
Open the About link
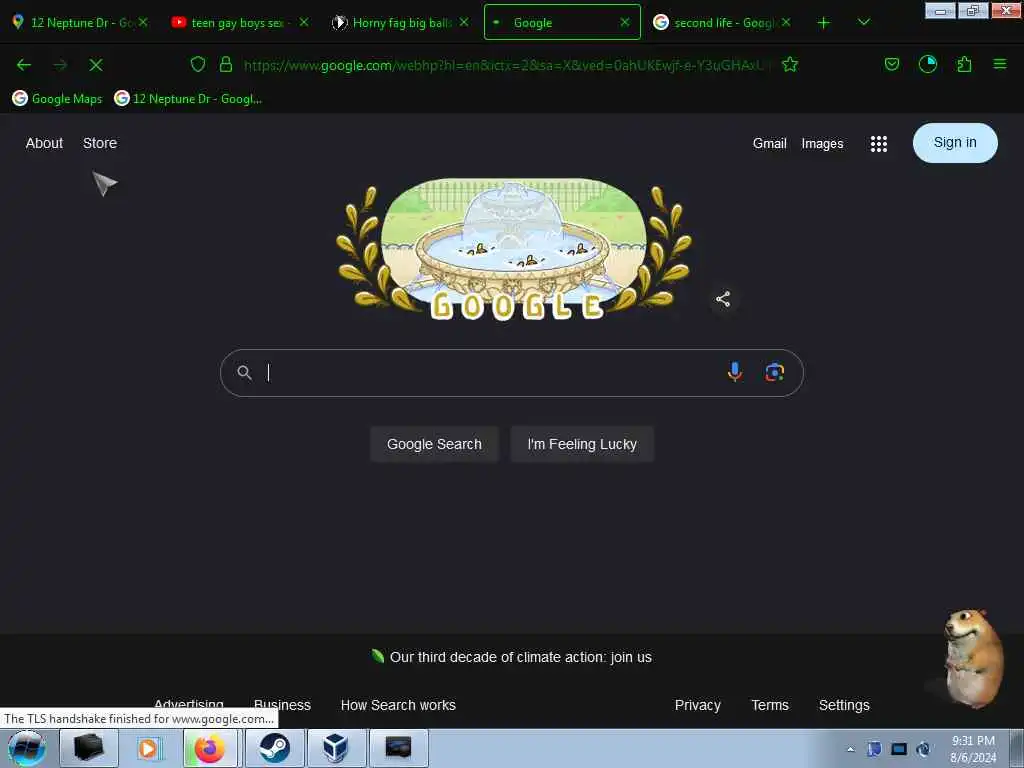tap(44, 143)
